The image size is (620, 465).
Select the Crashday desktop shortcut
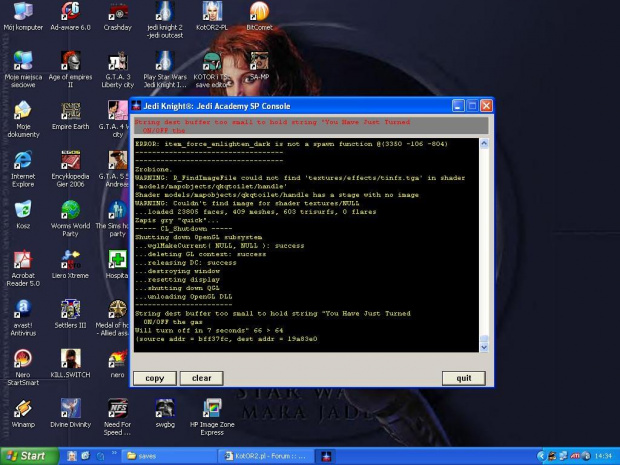[117, 17]
